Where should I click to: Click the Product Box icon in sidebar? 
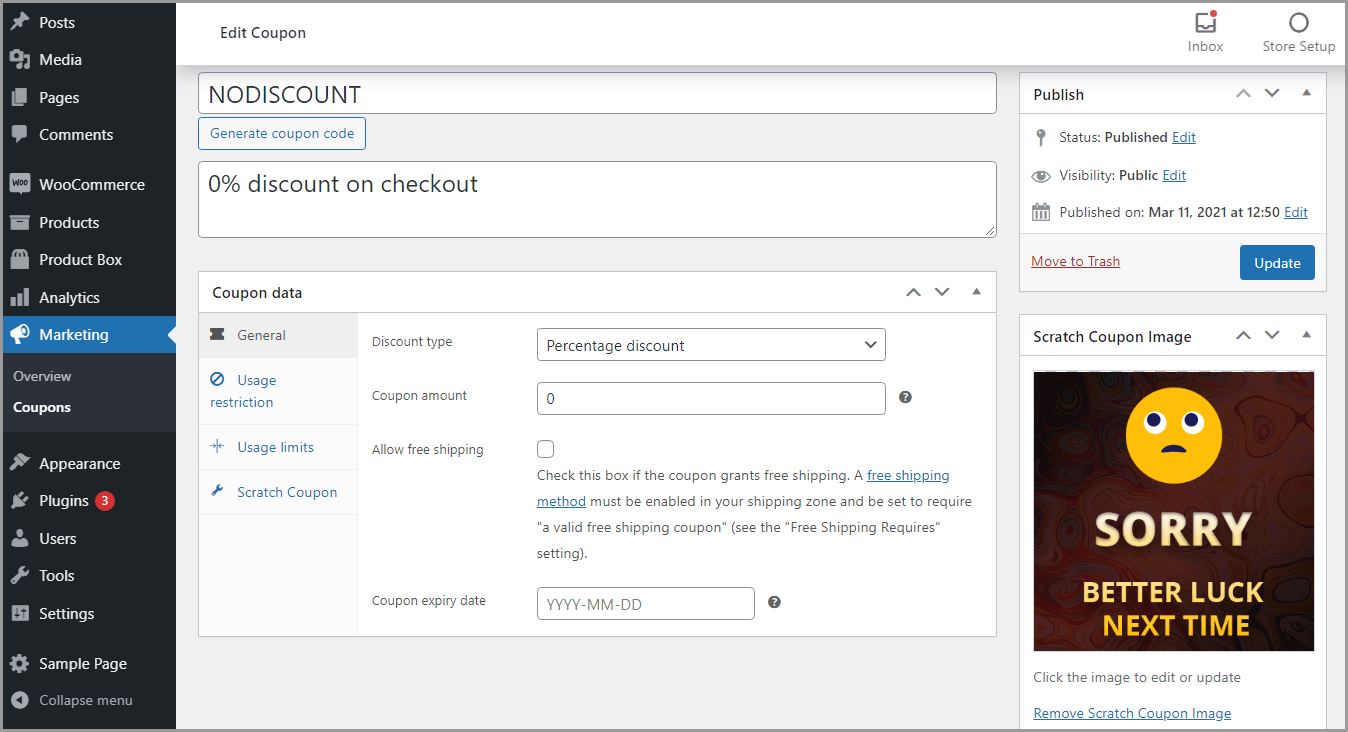(x=19, y=259)
